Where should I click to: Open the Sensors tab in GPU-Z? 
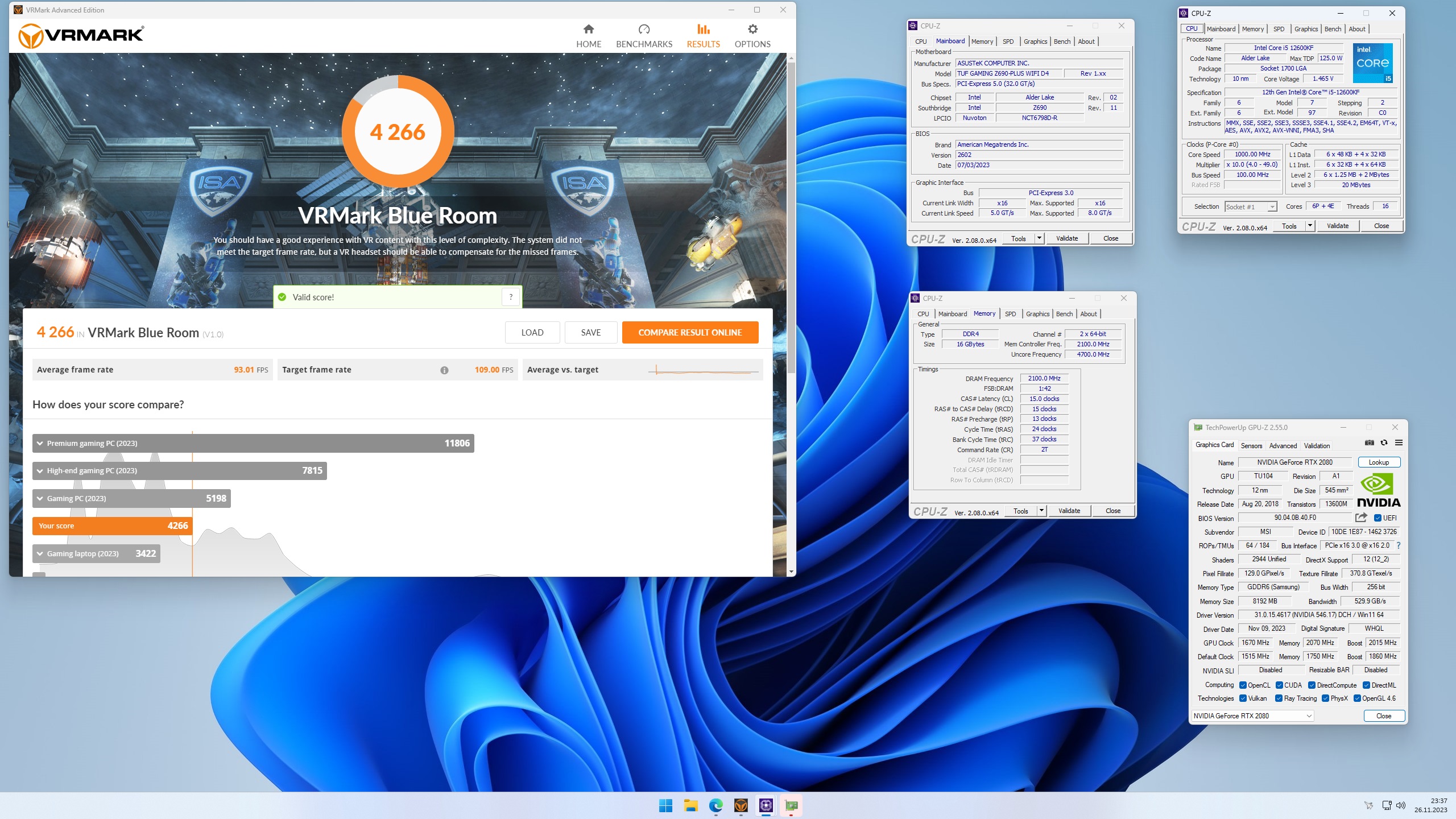(x=1251, y=446)
